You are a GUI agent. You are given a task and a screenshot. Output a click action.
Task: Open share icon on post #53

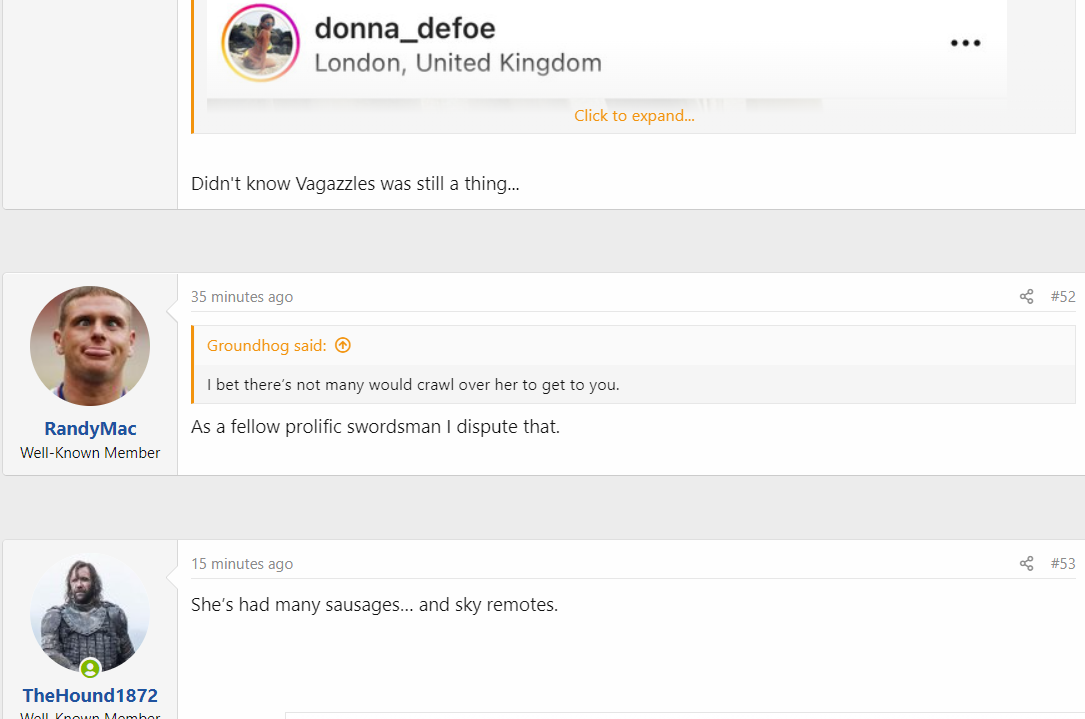click(x=1026, y=563)
